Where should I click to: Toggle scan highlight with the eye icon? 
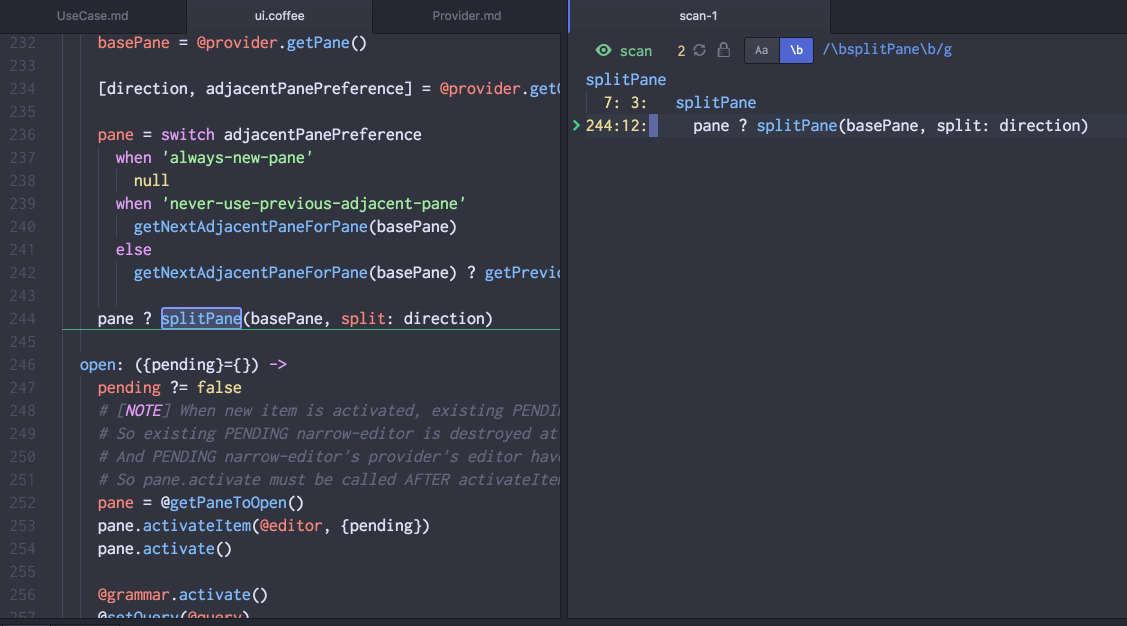point(603,50)
